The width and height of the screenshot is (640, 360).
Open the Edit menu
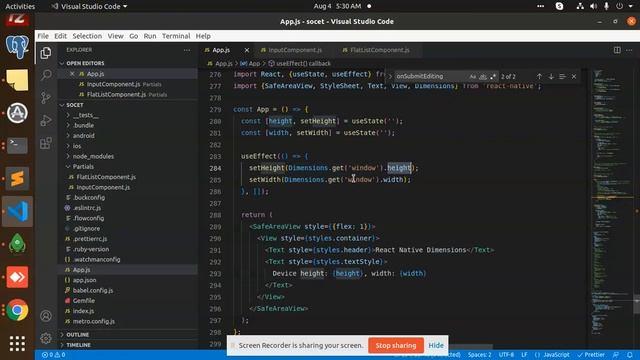point(60,36)
